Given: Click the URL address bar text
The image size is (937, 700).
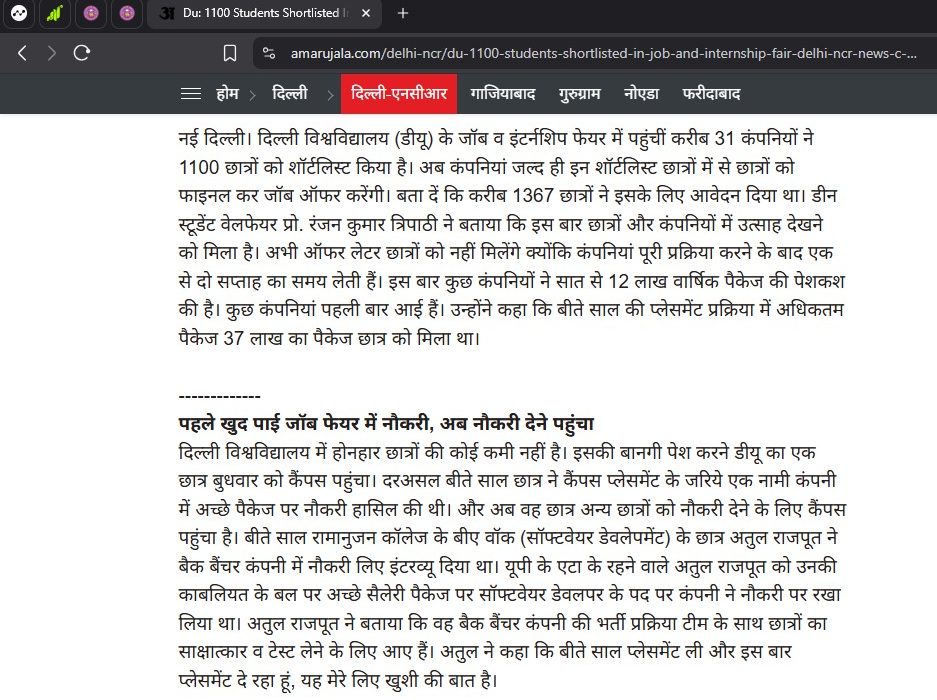Looking at the screenshot, I should coord(600,53).
